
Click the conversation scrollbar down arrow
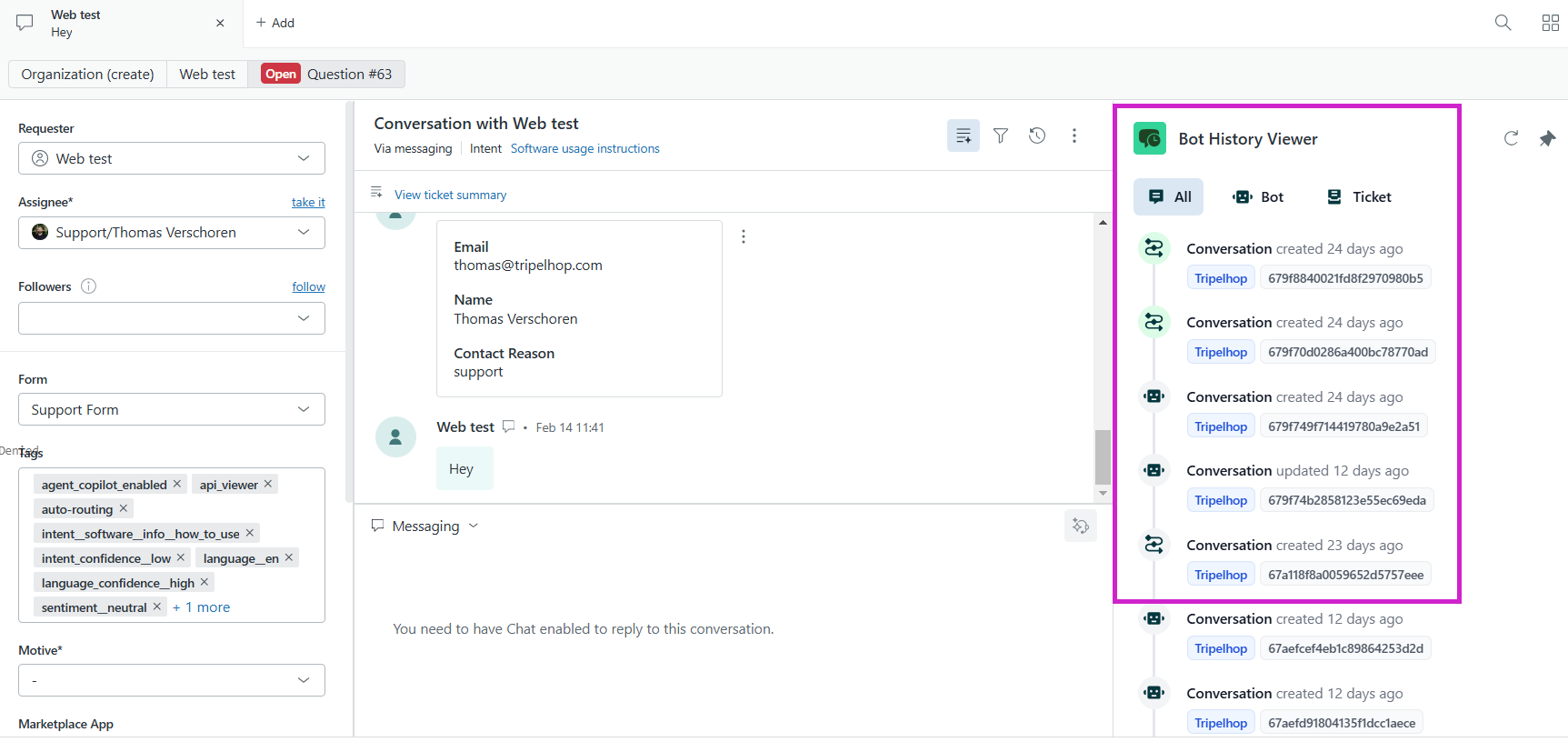[x=1103, y=494]
